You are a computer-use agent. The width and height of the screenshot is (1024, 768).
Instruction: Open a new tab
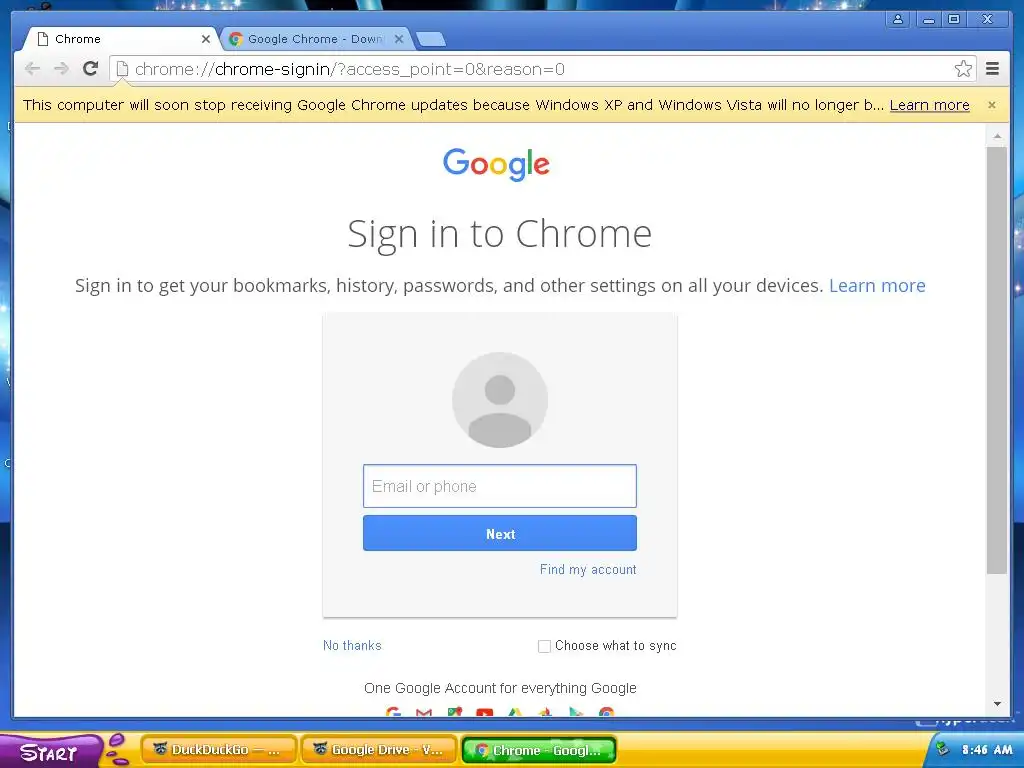click(x=431, y=40)
